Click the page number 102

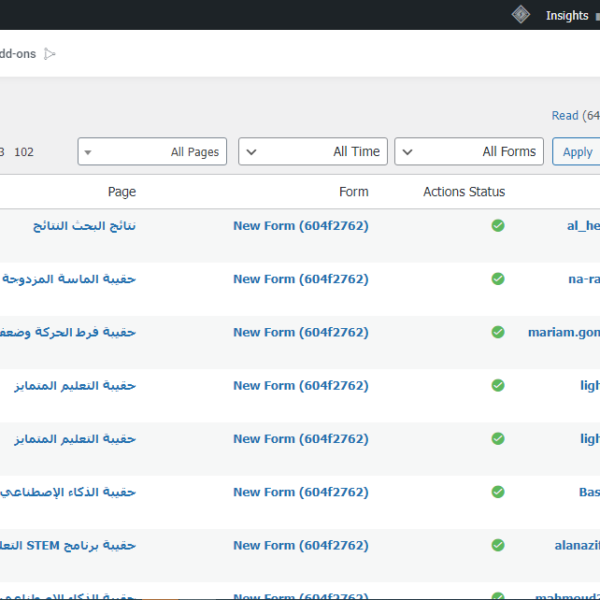point(24,152)
